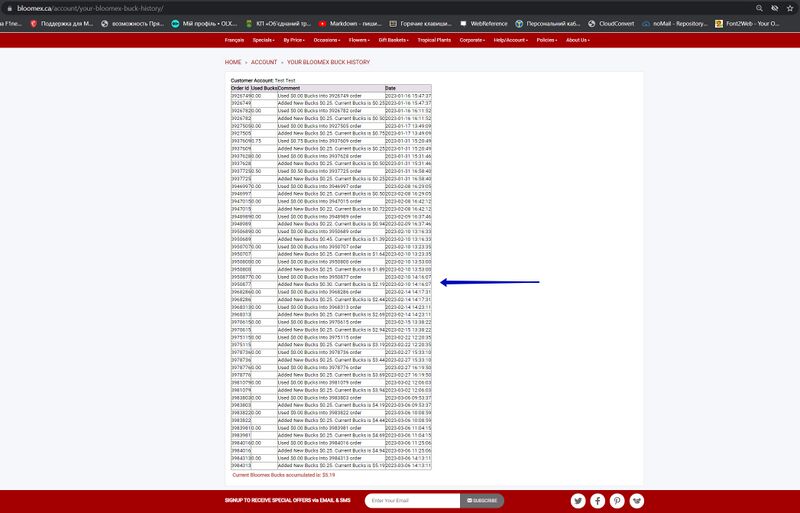Click the 'Current Bucks is $4.94' comment
The width and height of the screenshot is (800, 513).
coord(331,451)
